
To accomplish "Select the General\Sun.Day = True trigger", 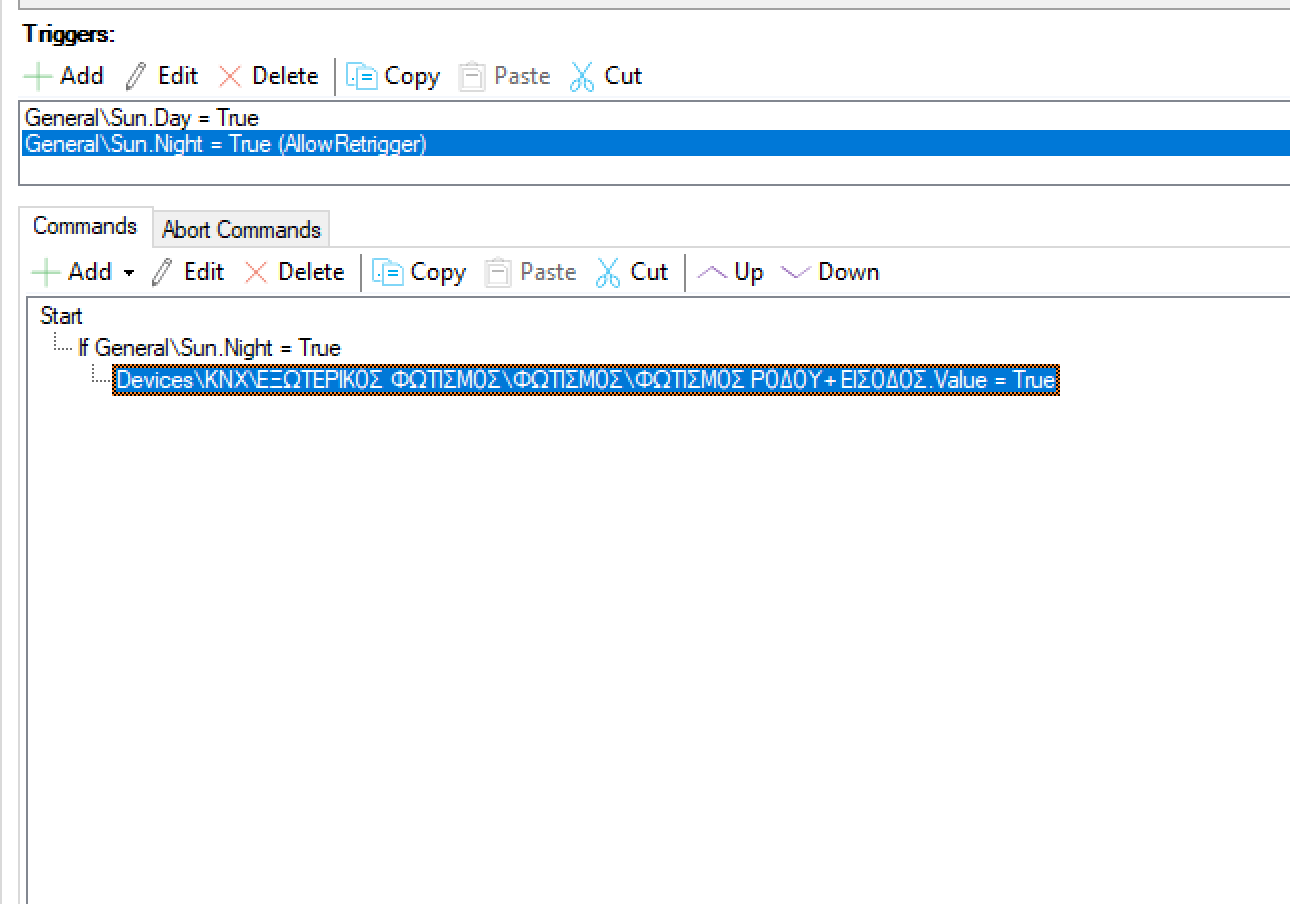I will (141, 118).
